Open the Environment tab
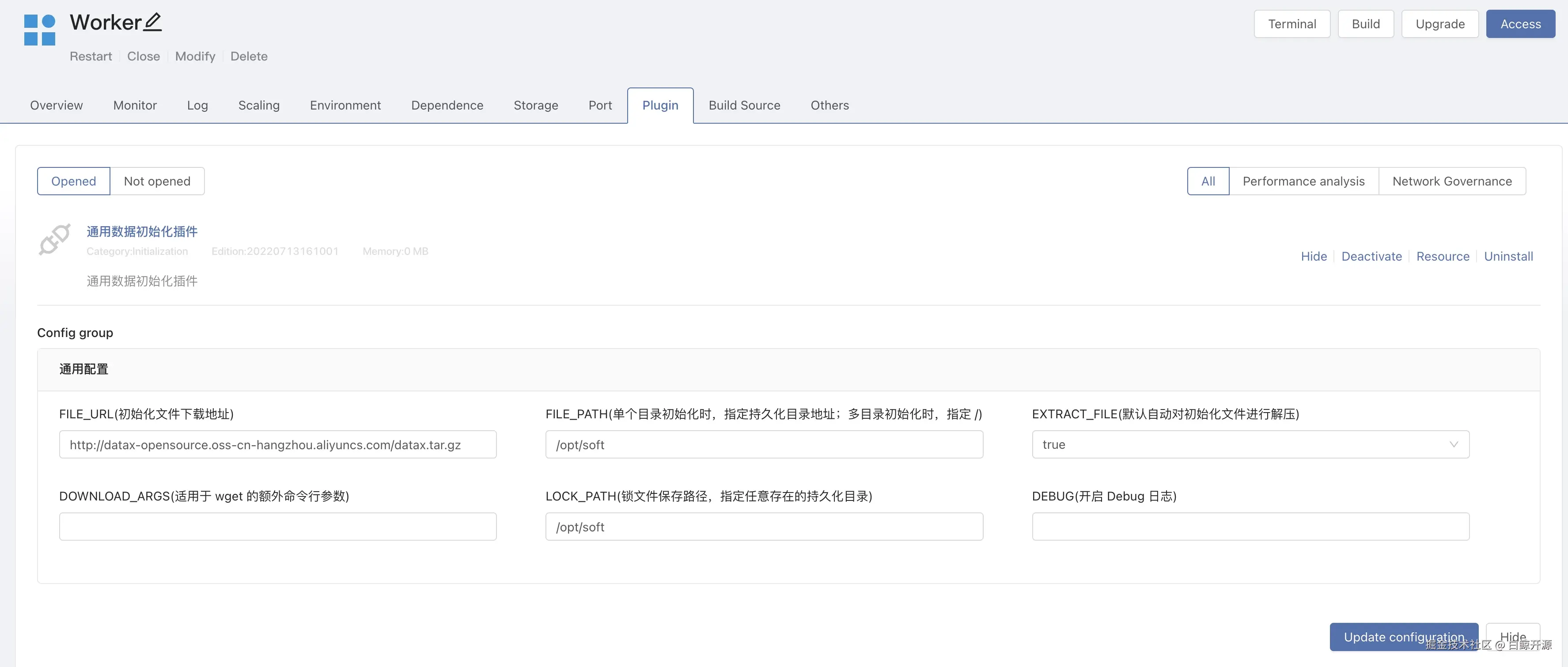 [x=345, y=105]
